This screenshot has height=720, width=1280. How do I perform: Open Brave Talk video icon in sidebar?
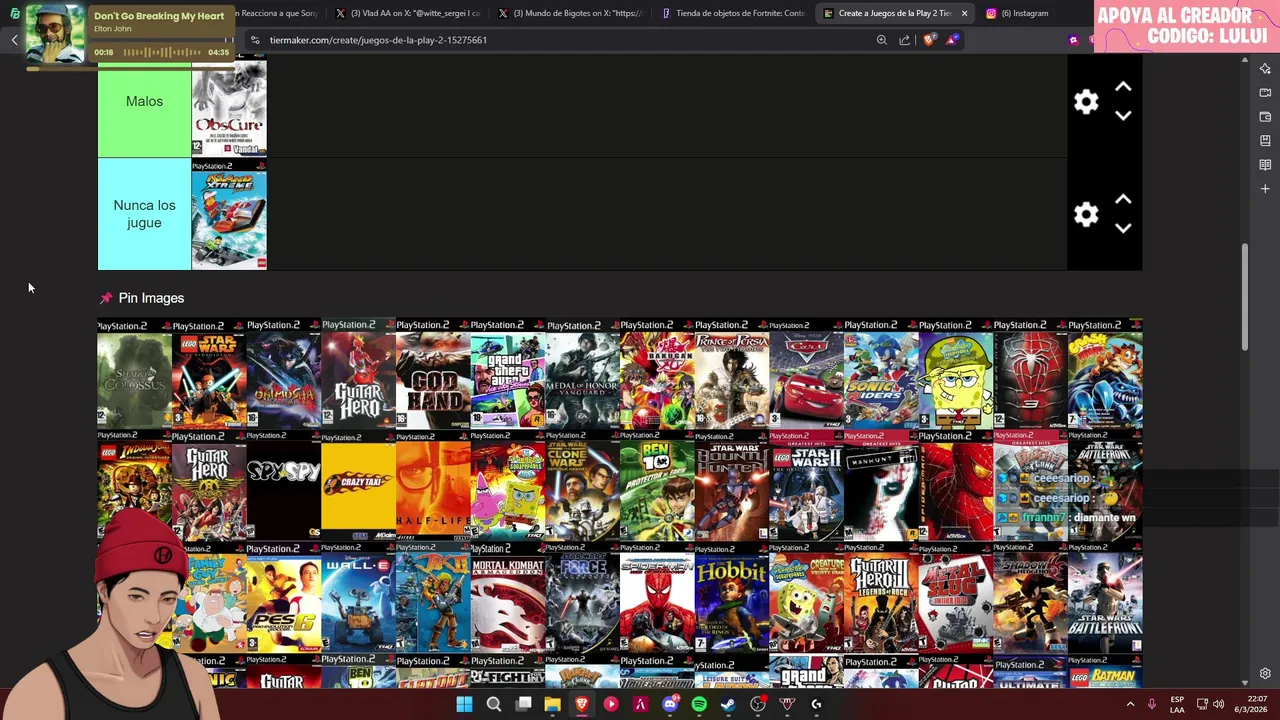(1265, 92)
